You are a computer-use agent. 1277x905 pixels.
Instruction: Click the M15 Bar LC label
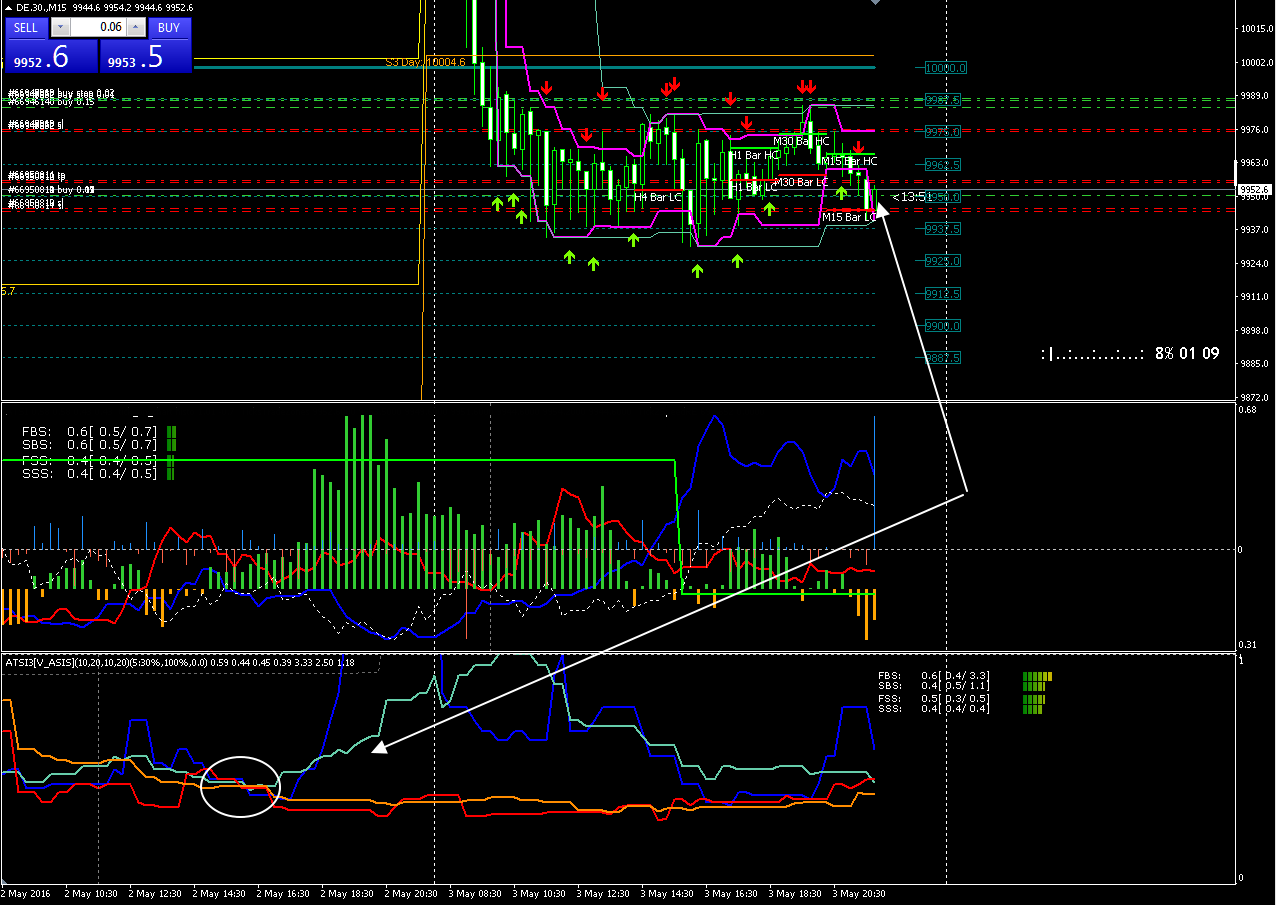pos(848,217)
